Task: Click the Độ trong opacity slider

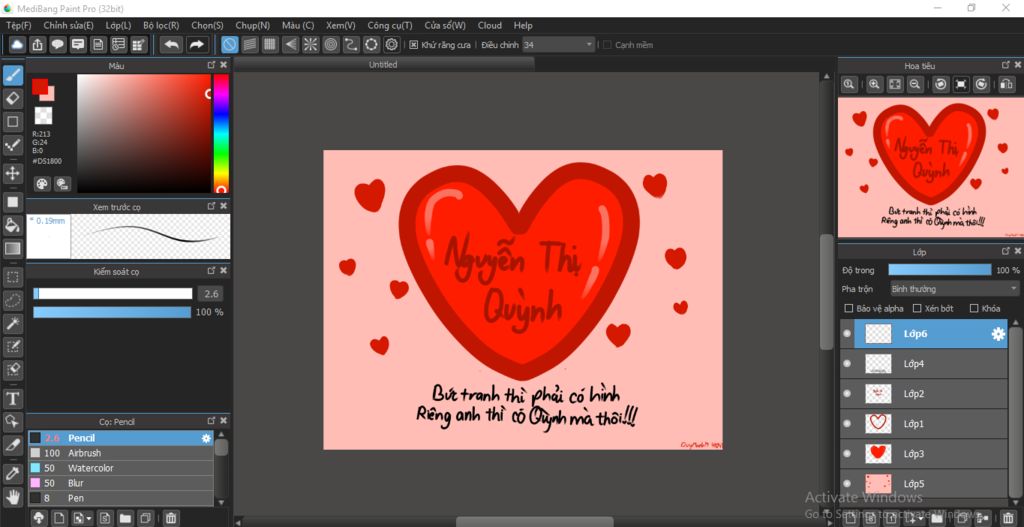Action: point(940,270)
